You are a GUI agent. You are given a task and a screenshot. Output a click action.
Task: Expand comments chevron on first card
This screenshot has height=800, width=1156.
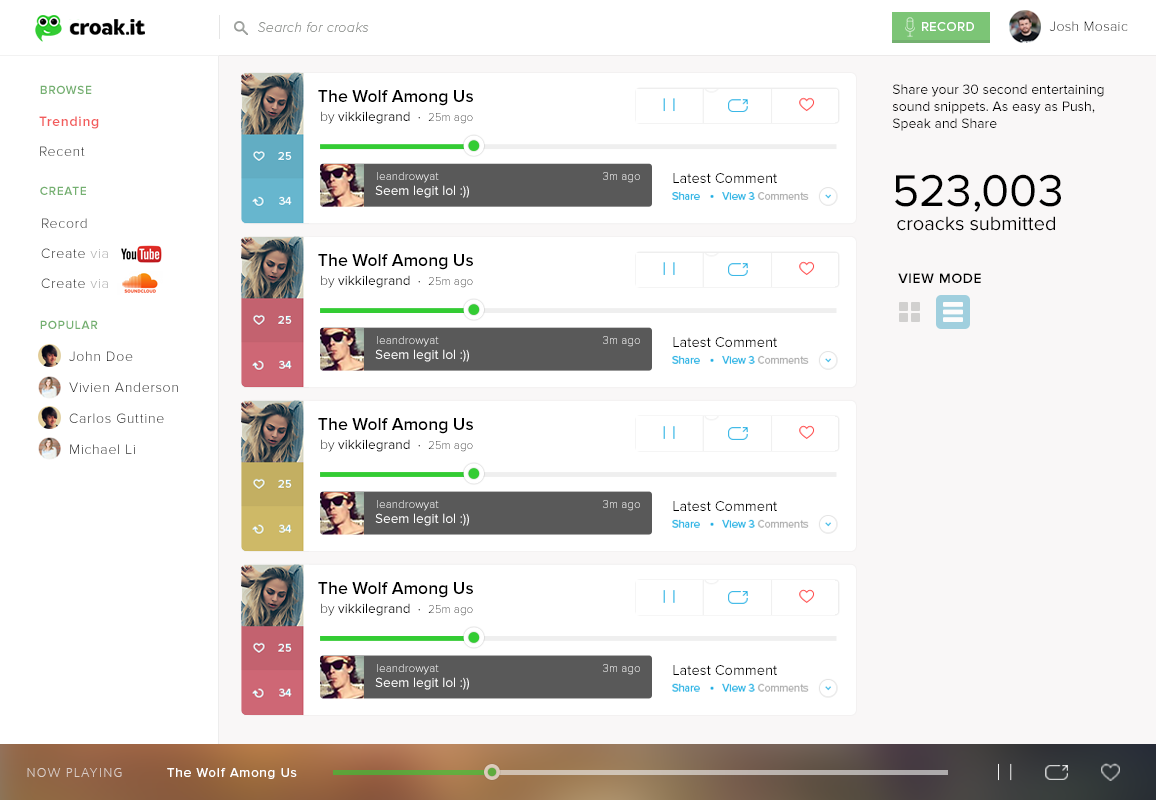point(828,197)
